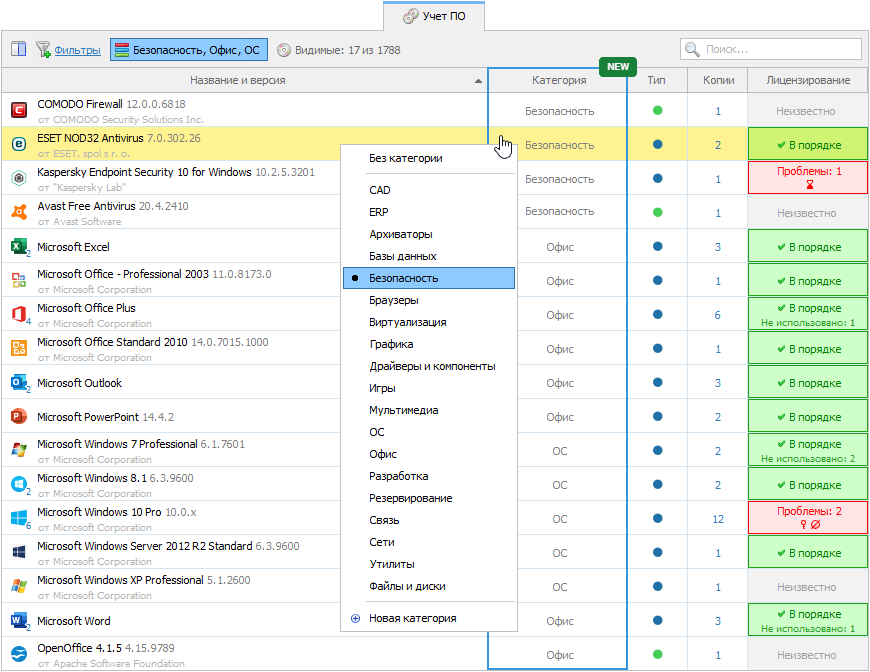The width and height of the screenshot is (870, 672).
Task: Choose Мультимедиа from the category menu
Action: (x=403, y=410)
